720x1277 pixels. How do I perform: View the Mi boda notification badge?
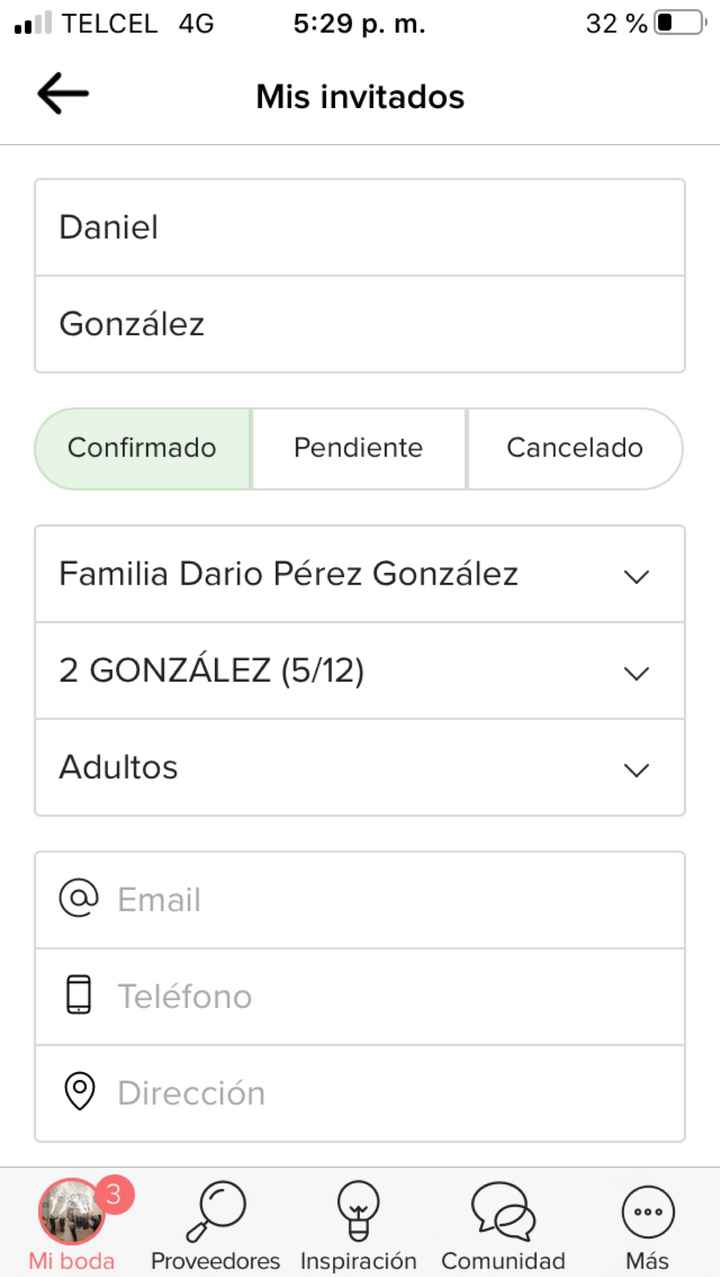click(113, 1190)
